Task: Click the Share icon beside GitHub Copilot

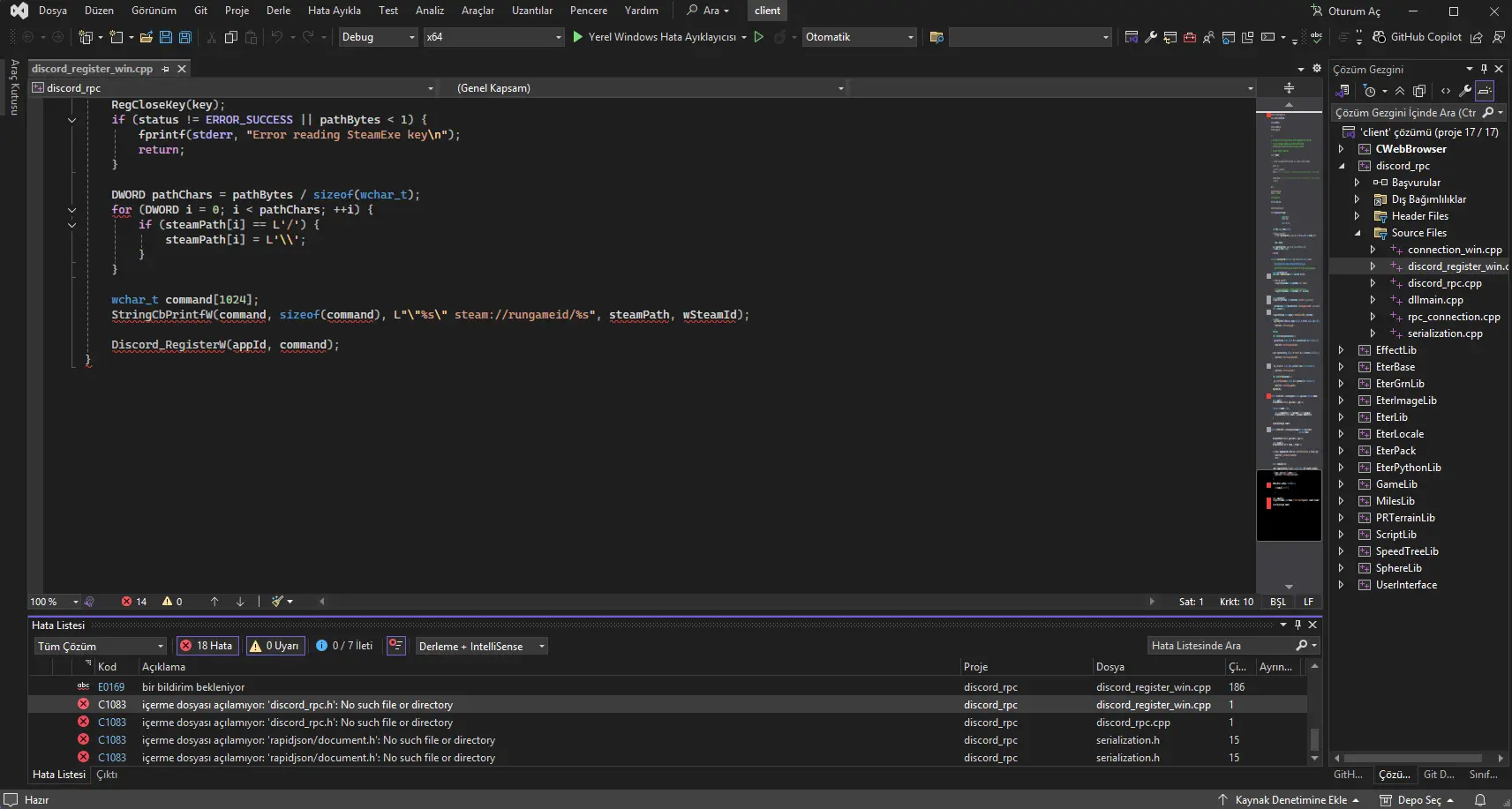Action: pos(1476,37)
